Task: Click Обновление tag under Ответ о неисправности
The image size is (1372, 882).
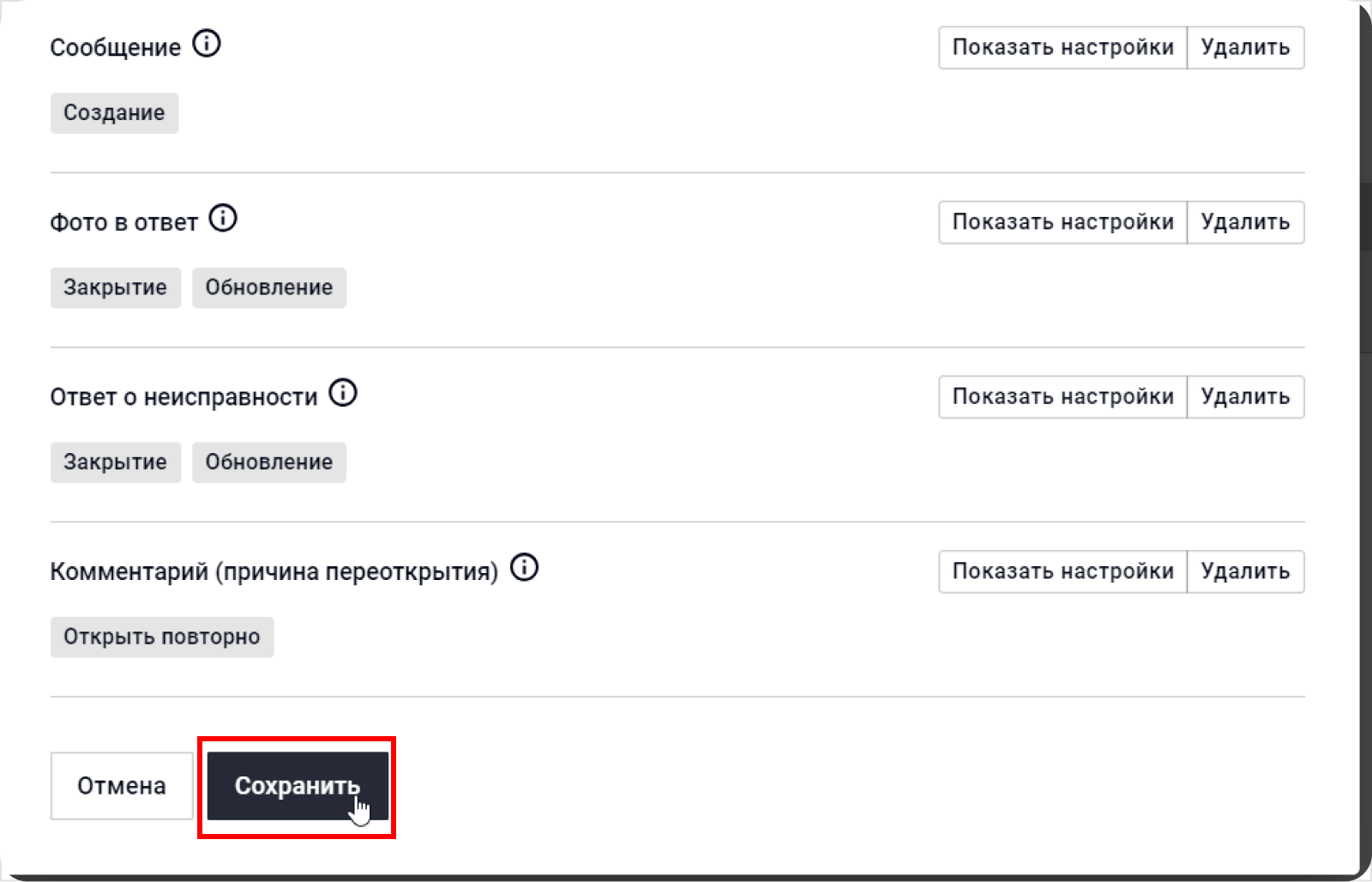Action: pos(268,462)
